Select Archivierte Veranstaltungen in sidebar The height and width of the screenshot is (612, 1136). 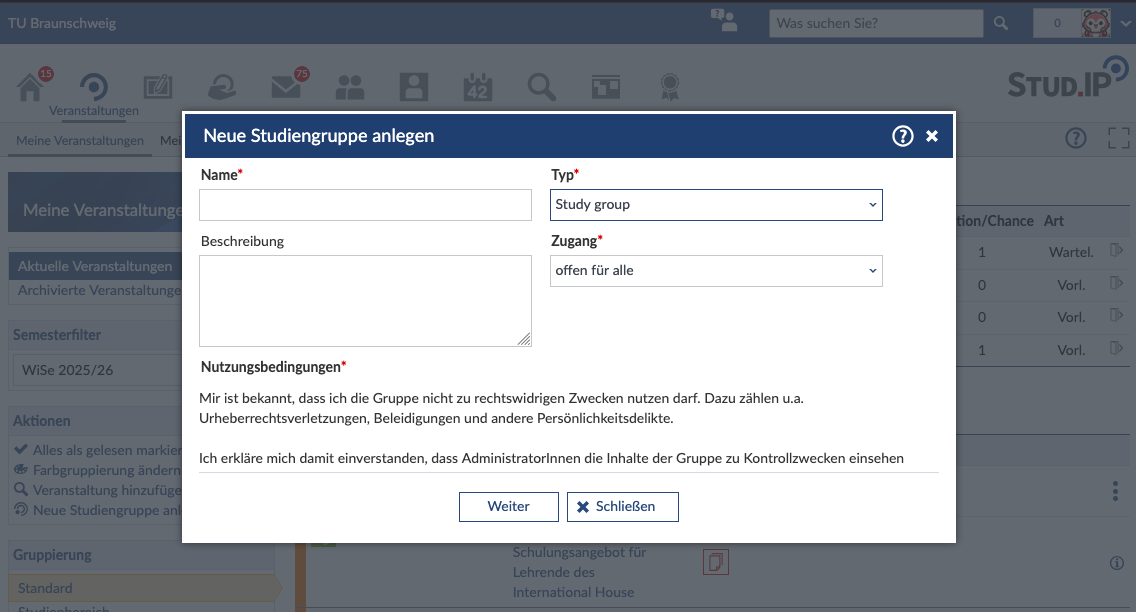(x=99, y=290)
